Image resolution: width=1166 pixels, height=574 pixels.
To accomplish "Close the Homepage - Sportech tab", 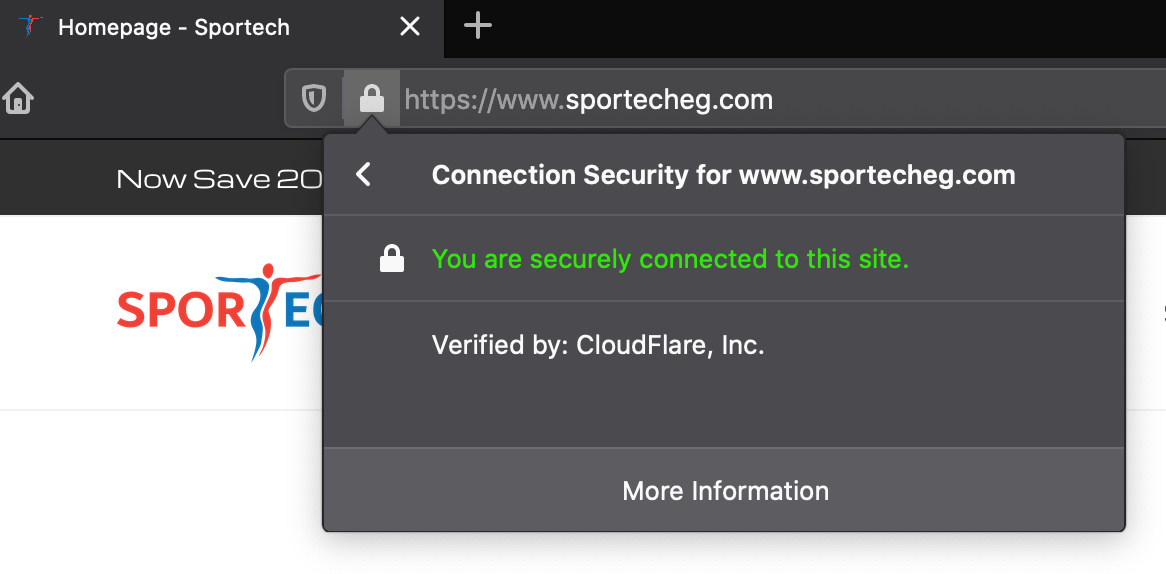I will click(x=410, y=27).
